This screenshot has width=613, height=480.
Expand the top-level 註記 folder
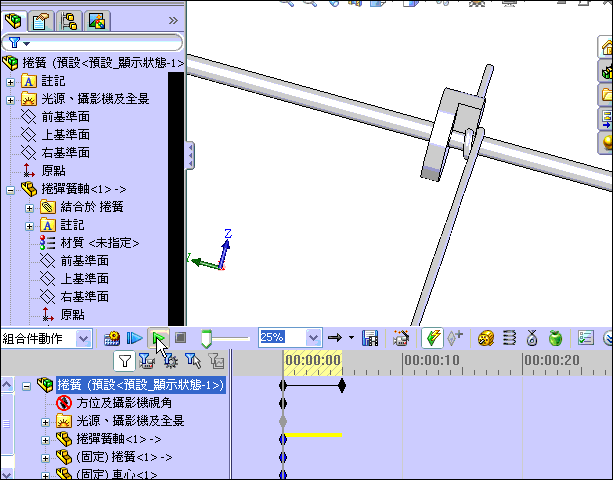11,82
